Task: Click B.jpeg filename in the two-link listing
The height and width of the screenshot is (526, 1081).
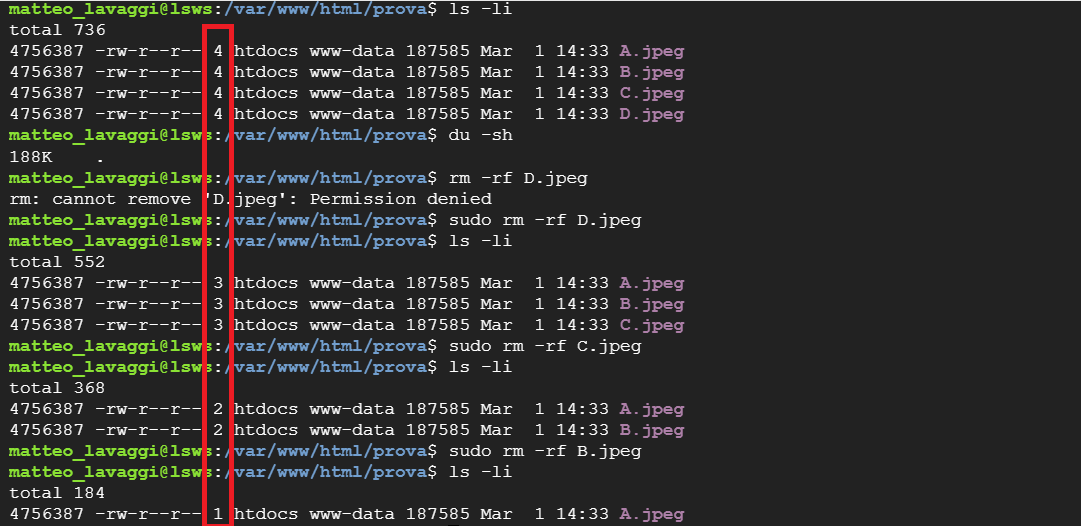Action: (x=651, y=430)
